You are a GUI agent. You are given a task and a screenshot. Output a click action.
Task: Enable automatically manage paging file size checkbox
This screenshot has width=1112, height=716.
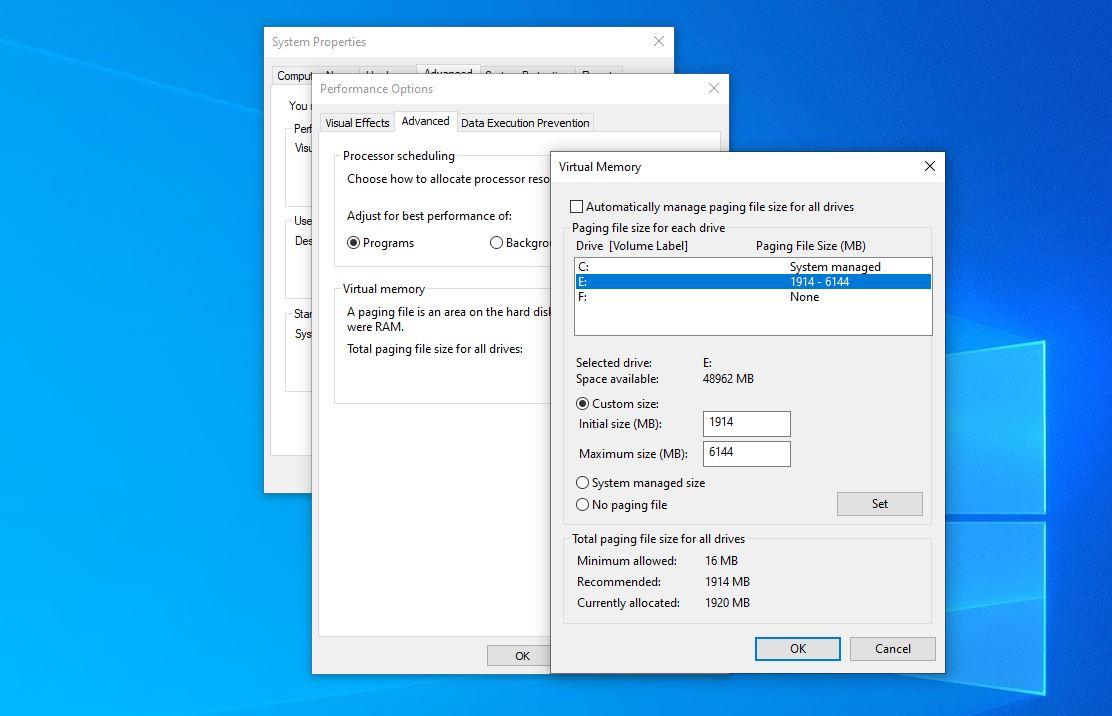click(x=577, y=207)
